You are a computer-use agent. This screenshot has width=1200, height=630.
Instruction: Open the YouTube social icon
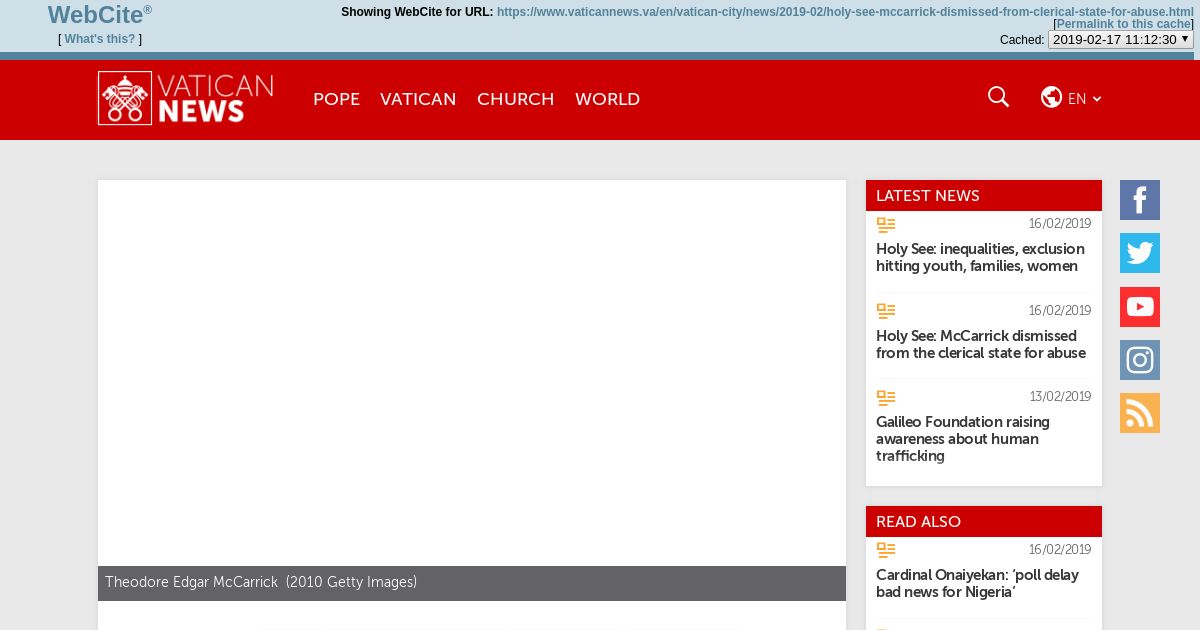tap(1140, 307)
